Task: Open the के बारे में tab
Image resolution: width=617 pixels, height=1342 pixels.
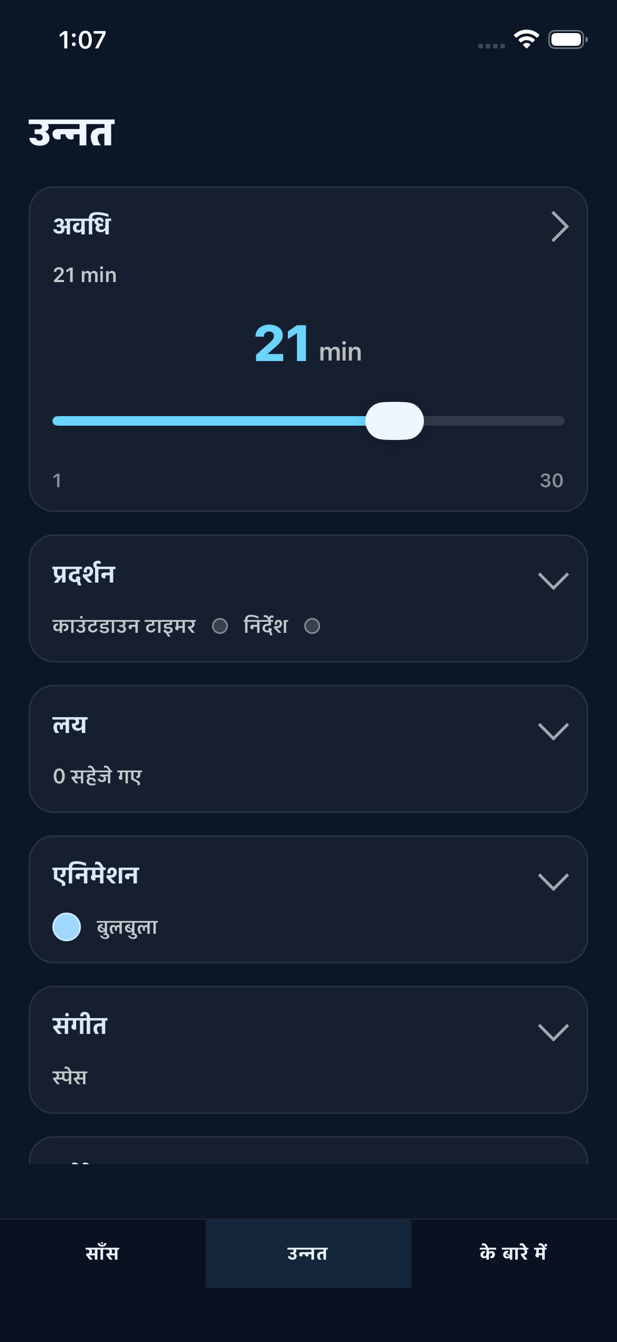Action: coord(513,1253)
